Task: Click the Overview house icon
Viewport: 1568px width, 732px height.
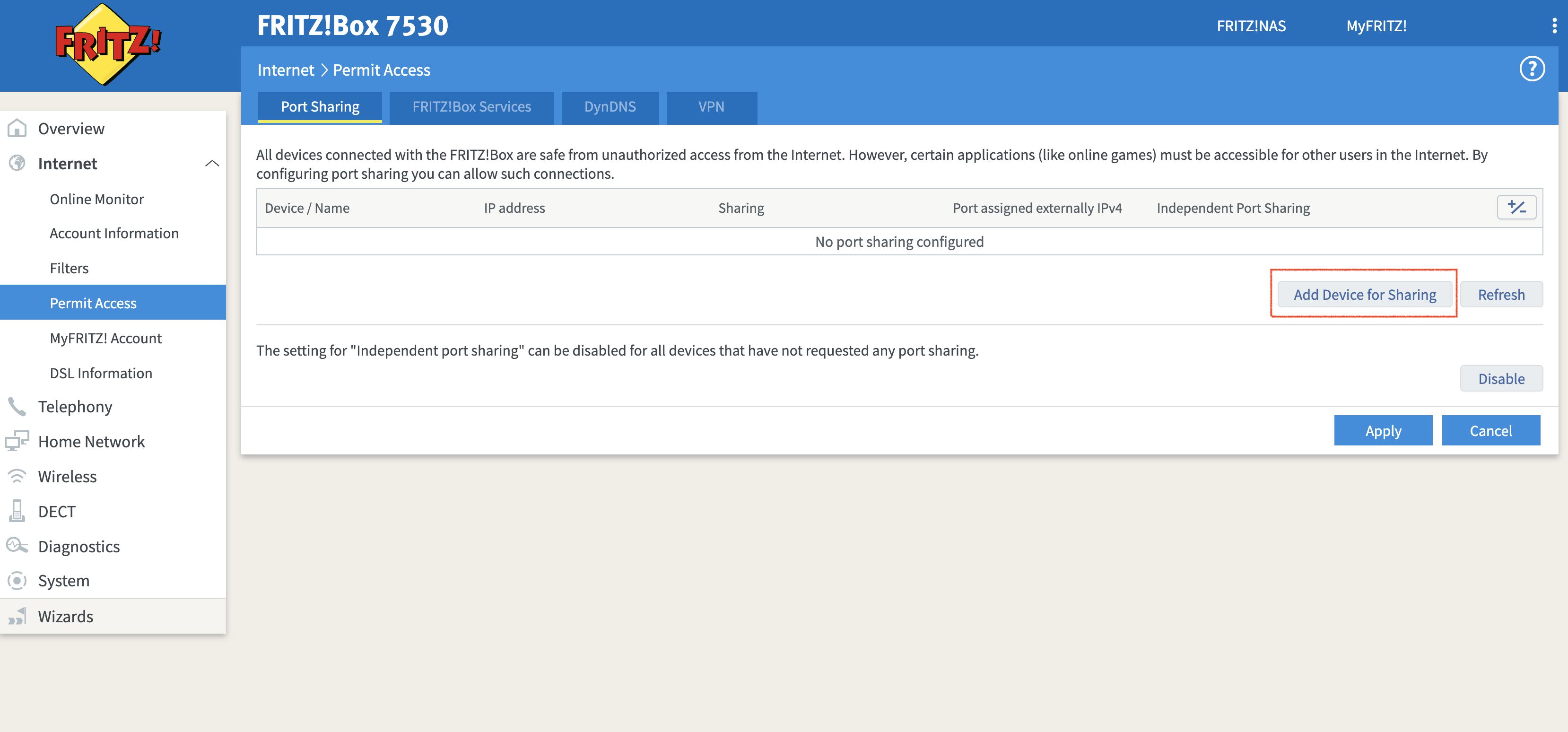Action: pos(17,129)
